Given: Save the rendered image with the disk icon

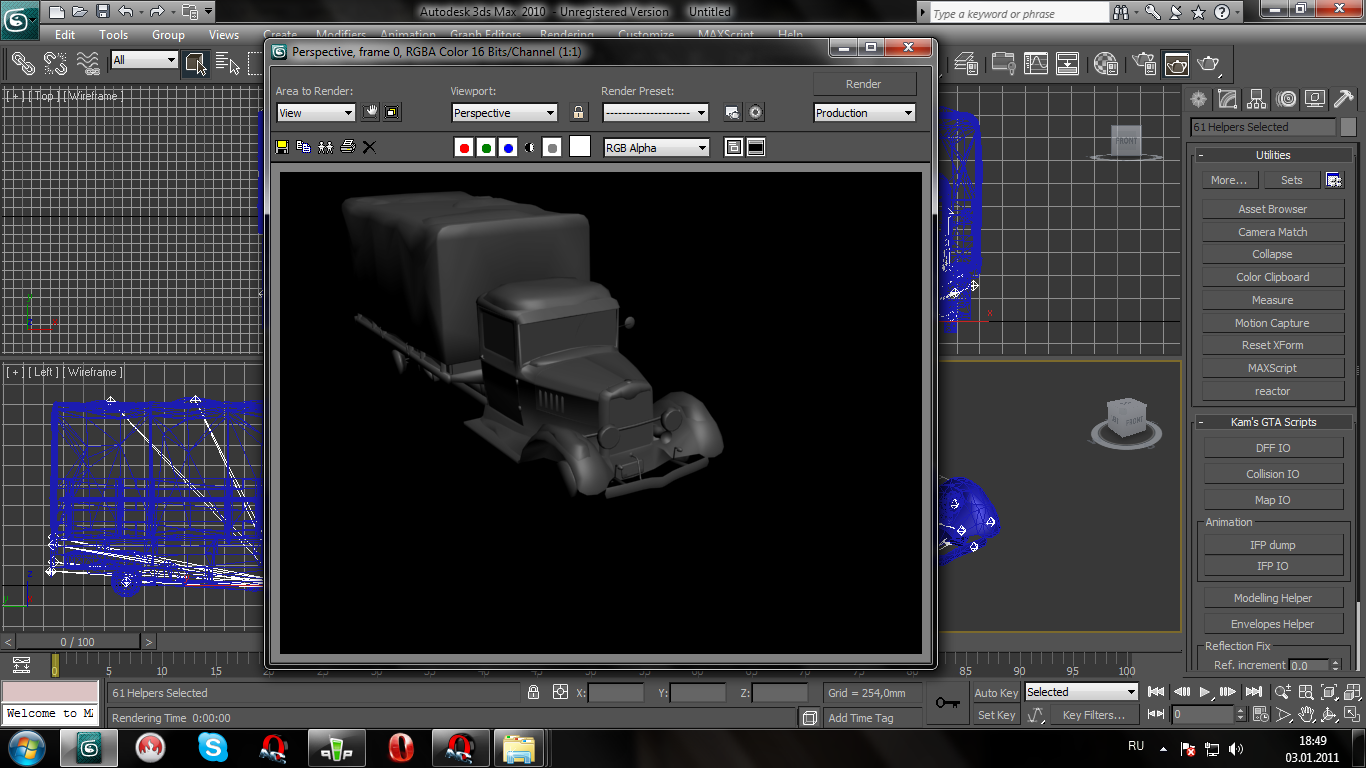Looking at the screenshot, I should [x=282, y=147].
